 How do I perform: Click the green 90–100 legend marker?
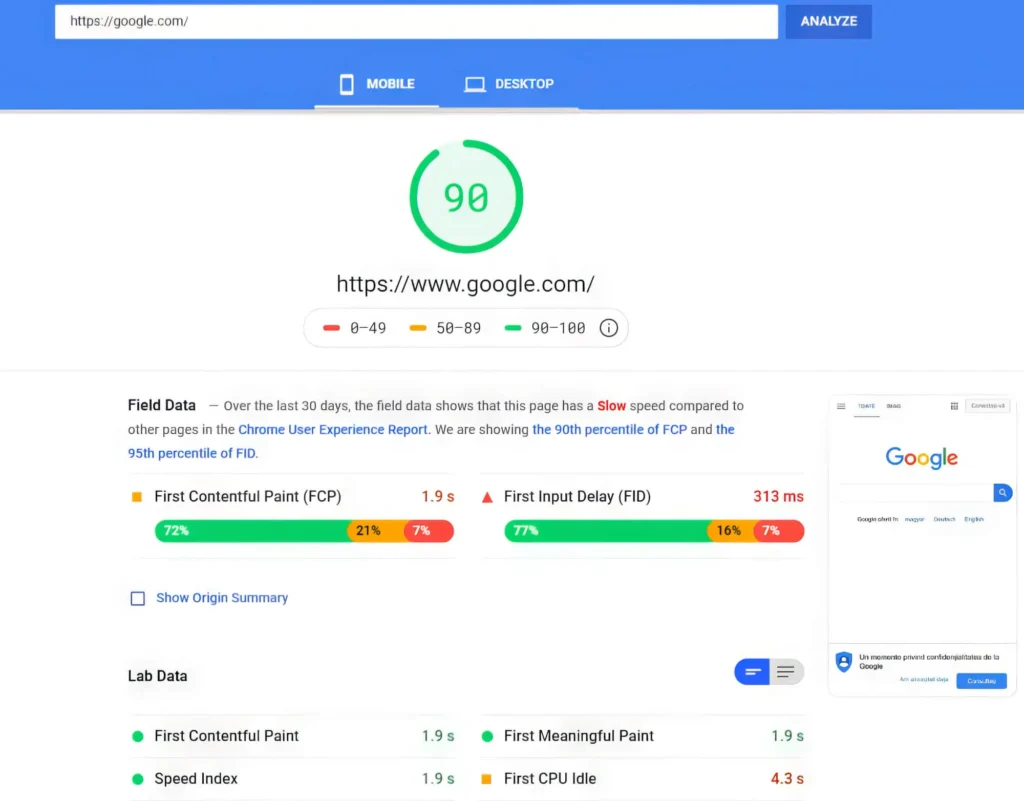tap(513, 328)
